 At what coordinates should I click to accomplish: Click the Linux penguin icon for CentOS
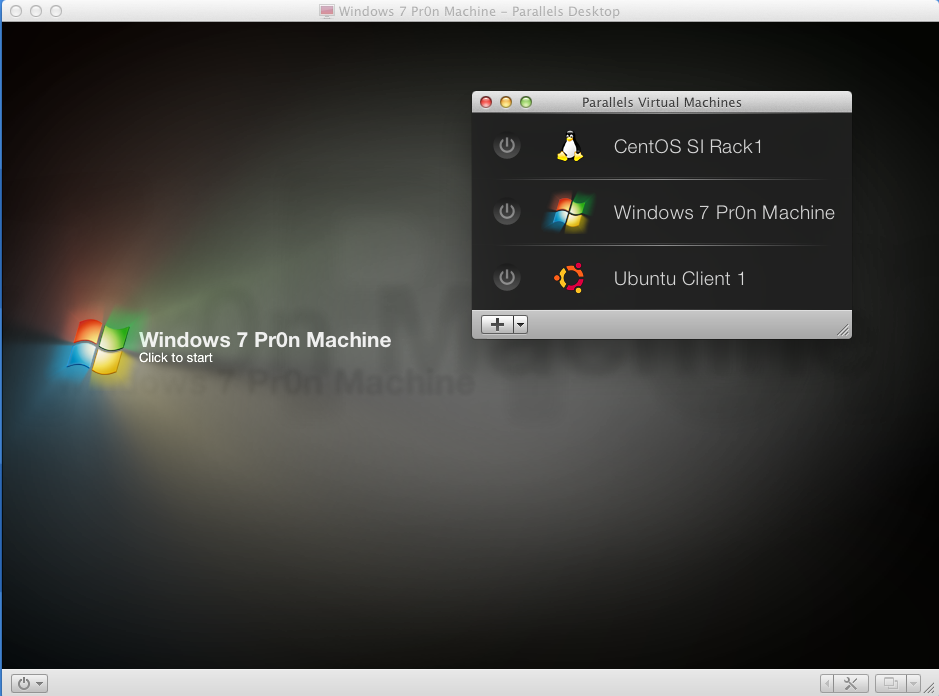click(570, 146)
